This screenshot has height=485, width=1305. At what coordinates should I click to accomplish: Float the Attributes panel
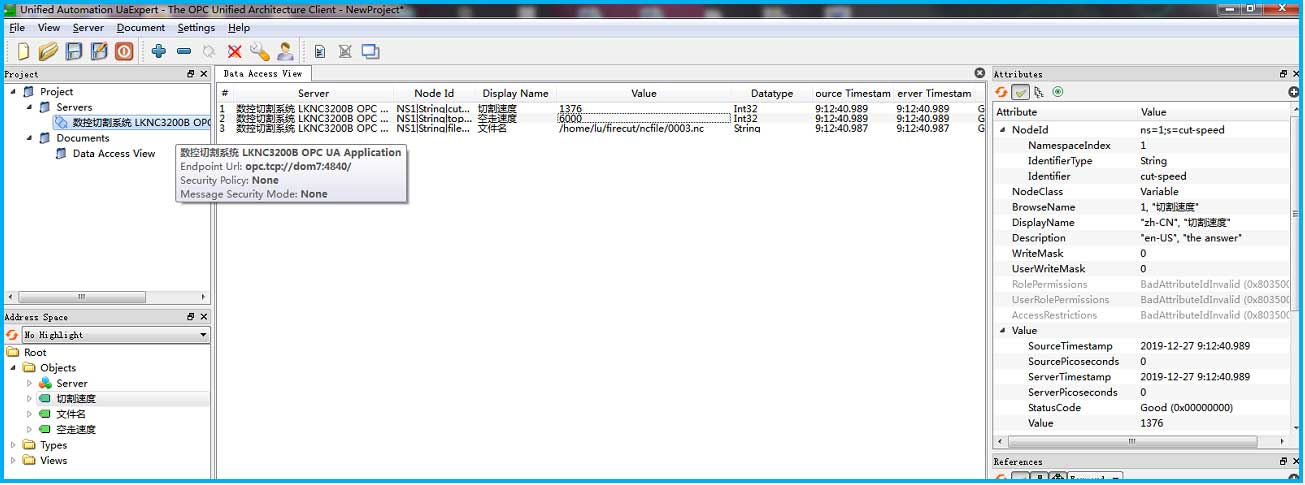(1283, 74)
